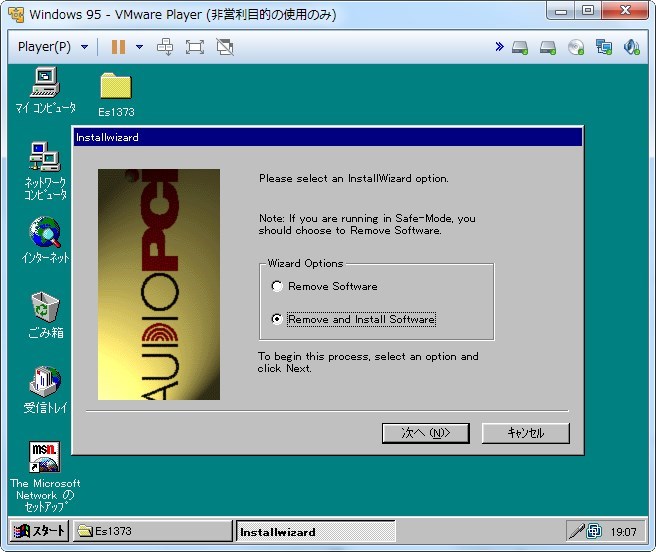The width and height of the screenshot is (656, 552).
Task: Open the スタート start menu
Action: (x=39, y=531)
